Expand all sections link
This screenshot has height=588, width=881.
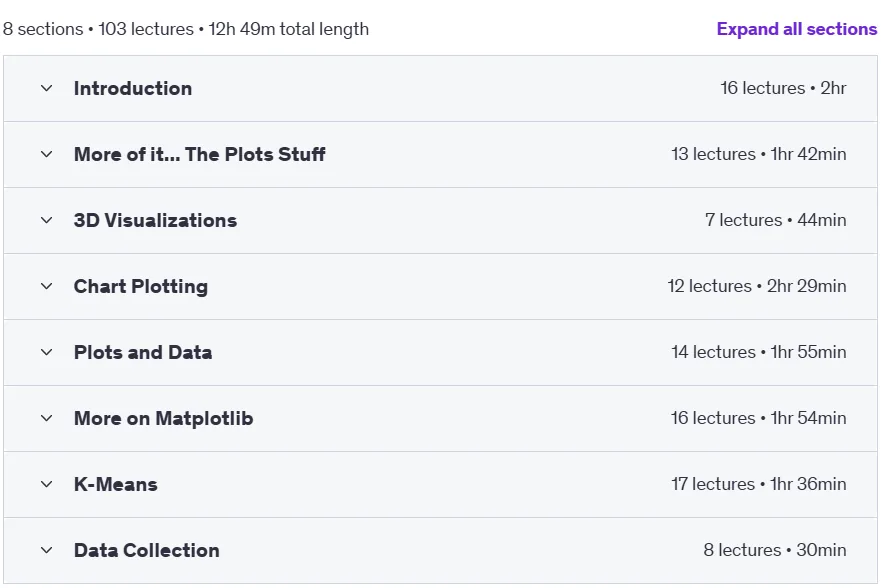[x=796, y=29]
